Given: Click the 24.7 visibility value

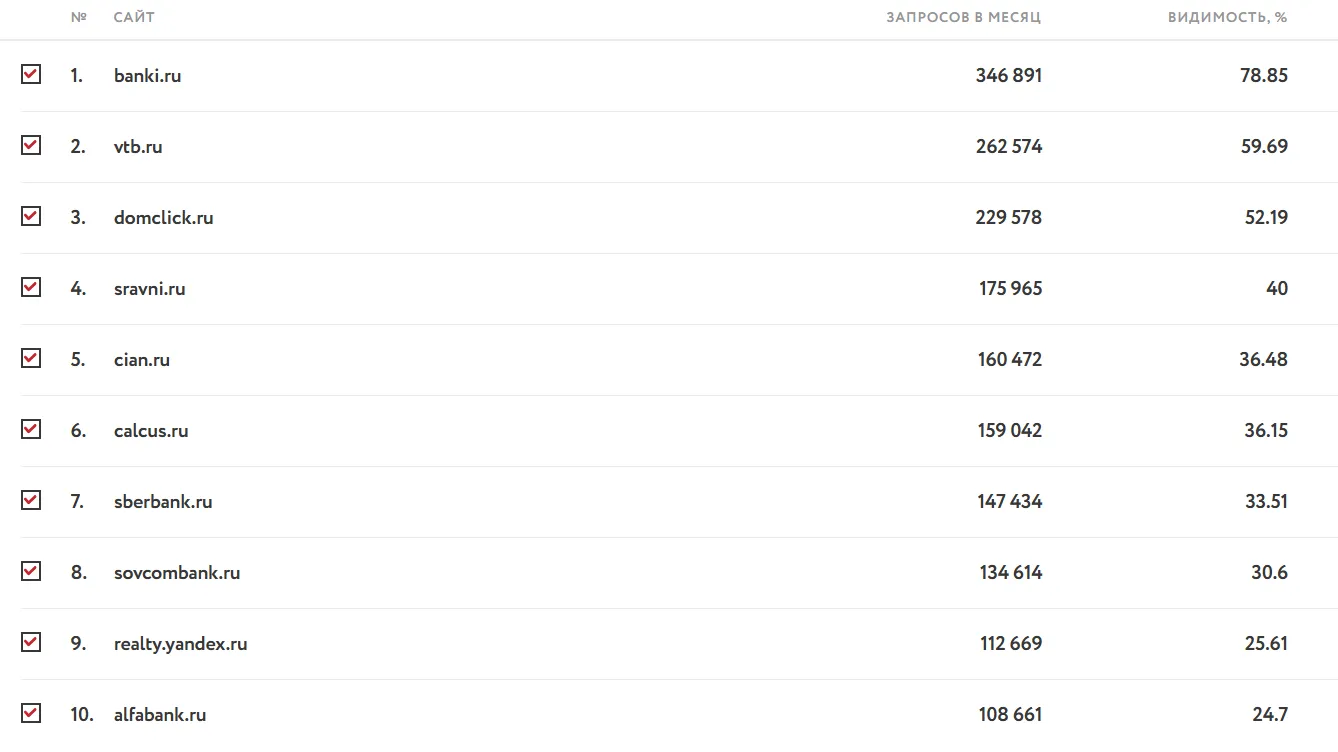Looking at the screenshot, I should click(x=1270, y=715).
